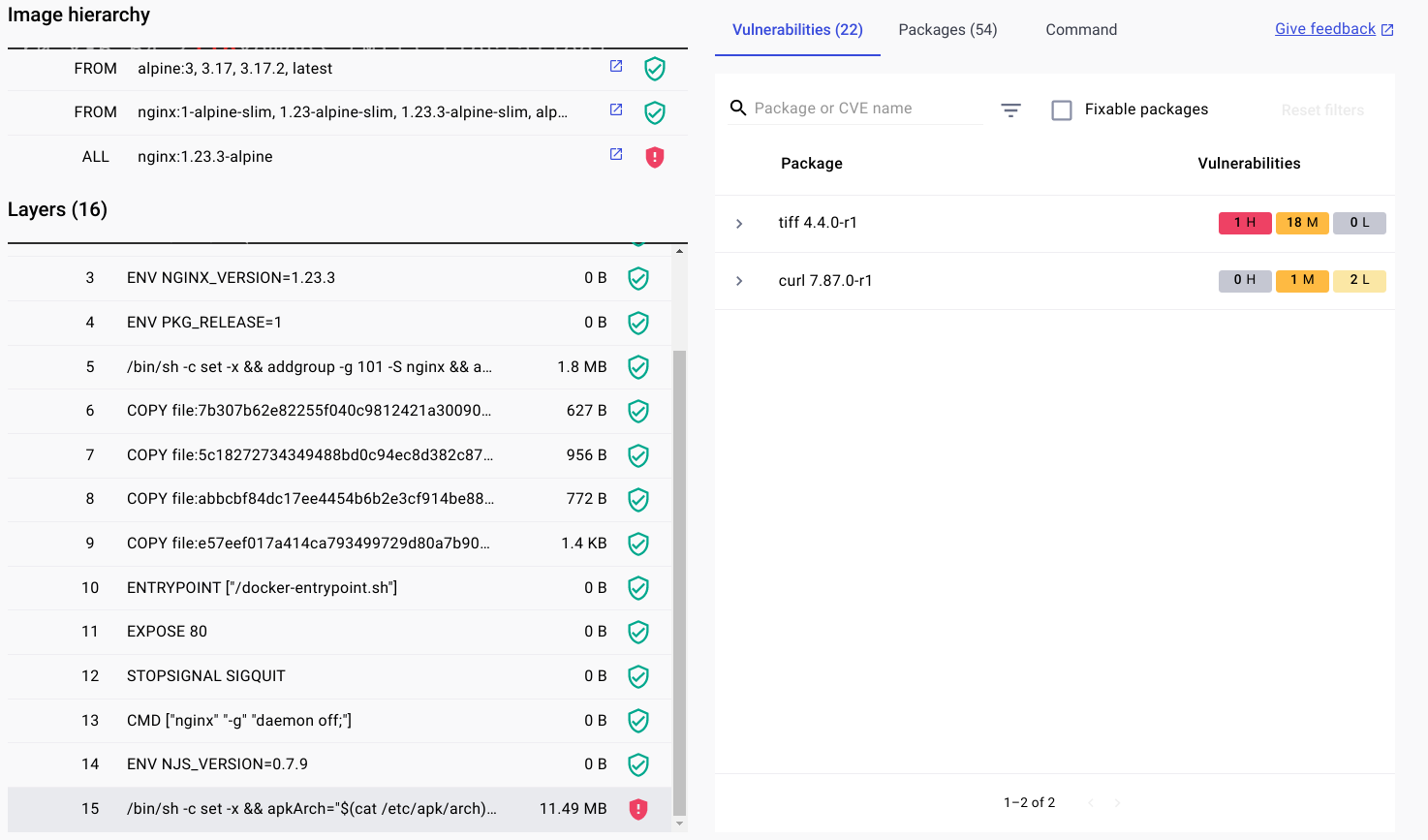The image size is (1428, 840).
Task: Select COPY file:7b307b62e82255 layer
Action: tap(339, 411)
